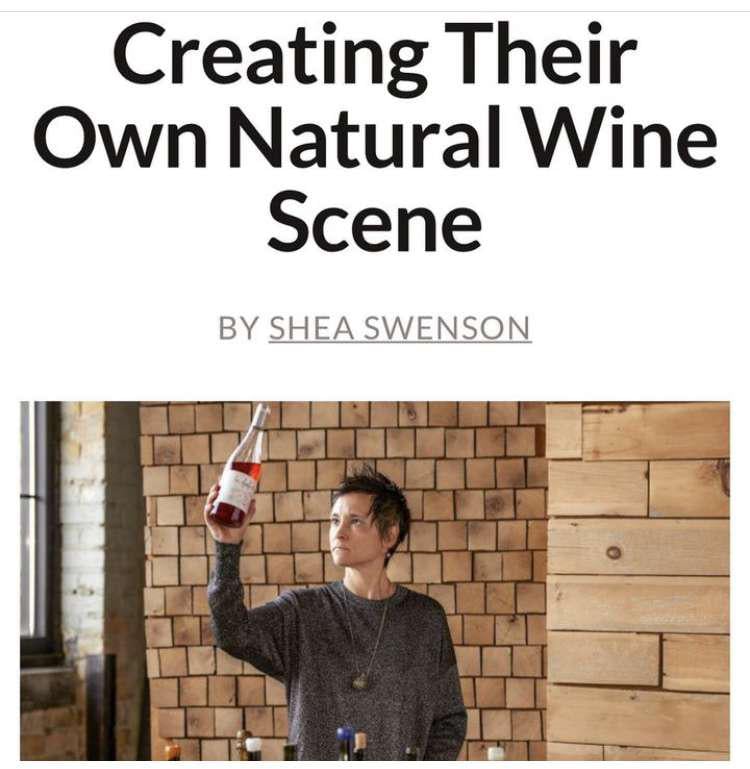Viewport: 750px width, 769px height.
Task: Click the blue-capped bottle at photo bottom
Action: coord(345,743)
